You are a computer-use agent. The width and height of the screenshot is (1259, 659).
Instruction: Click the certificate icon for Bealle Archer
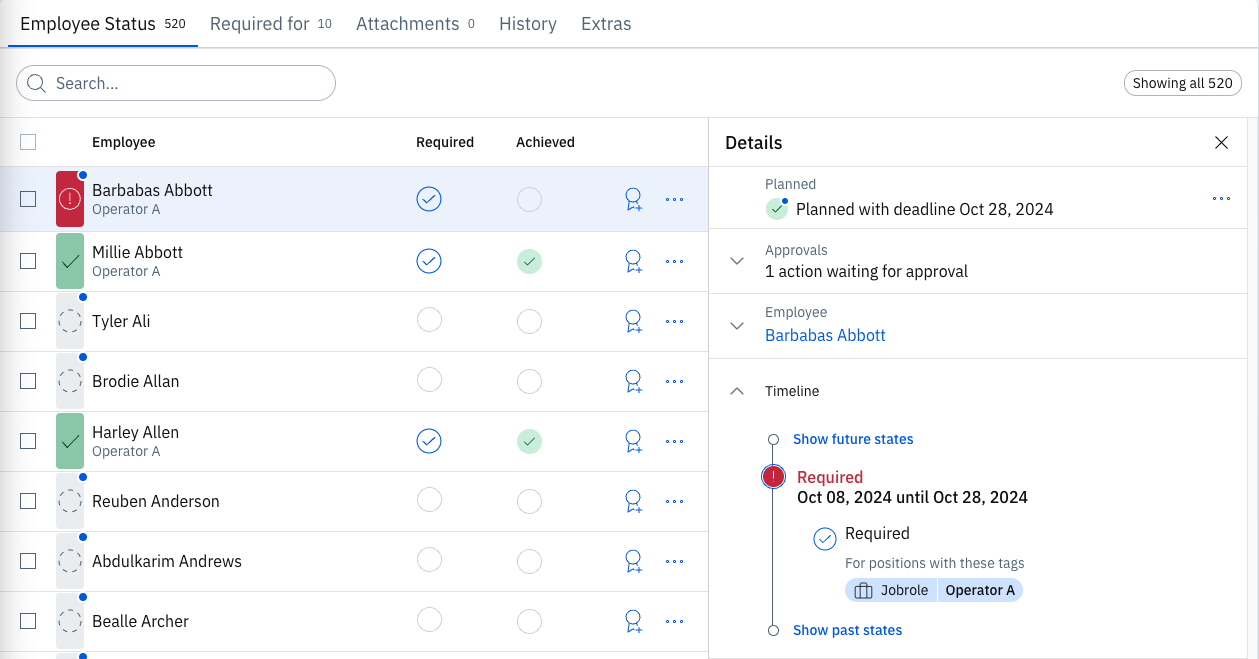click(x=633, y=621)
